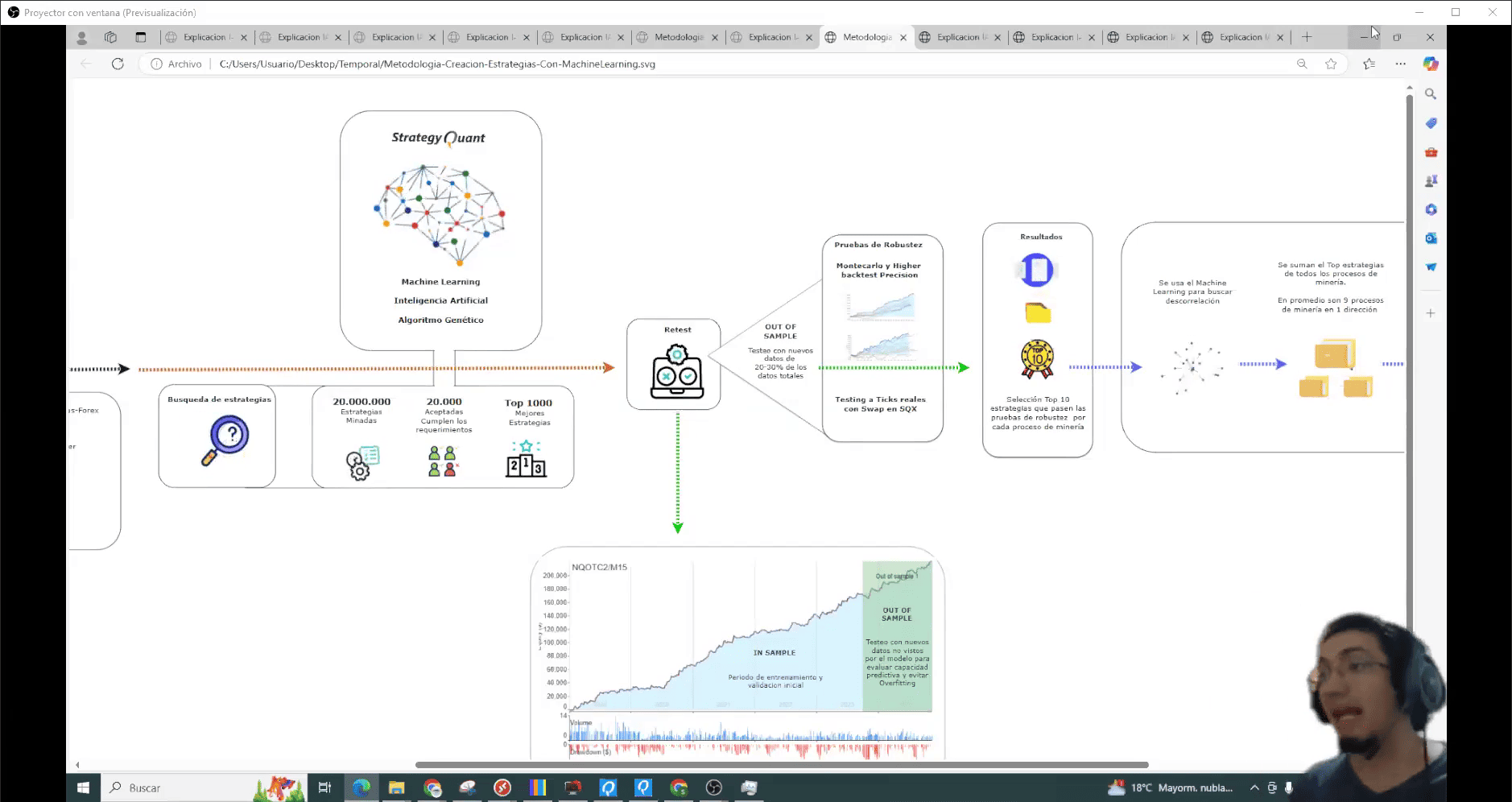Click the microphone icon in system tray
The width and height of the screenshot is (1512, 802).
1289,788
